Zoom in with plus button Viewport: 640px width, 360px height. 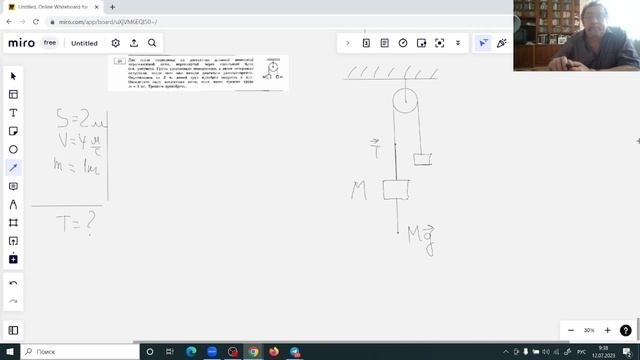[x=607, y=330]
